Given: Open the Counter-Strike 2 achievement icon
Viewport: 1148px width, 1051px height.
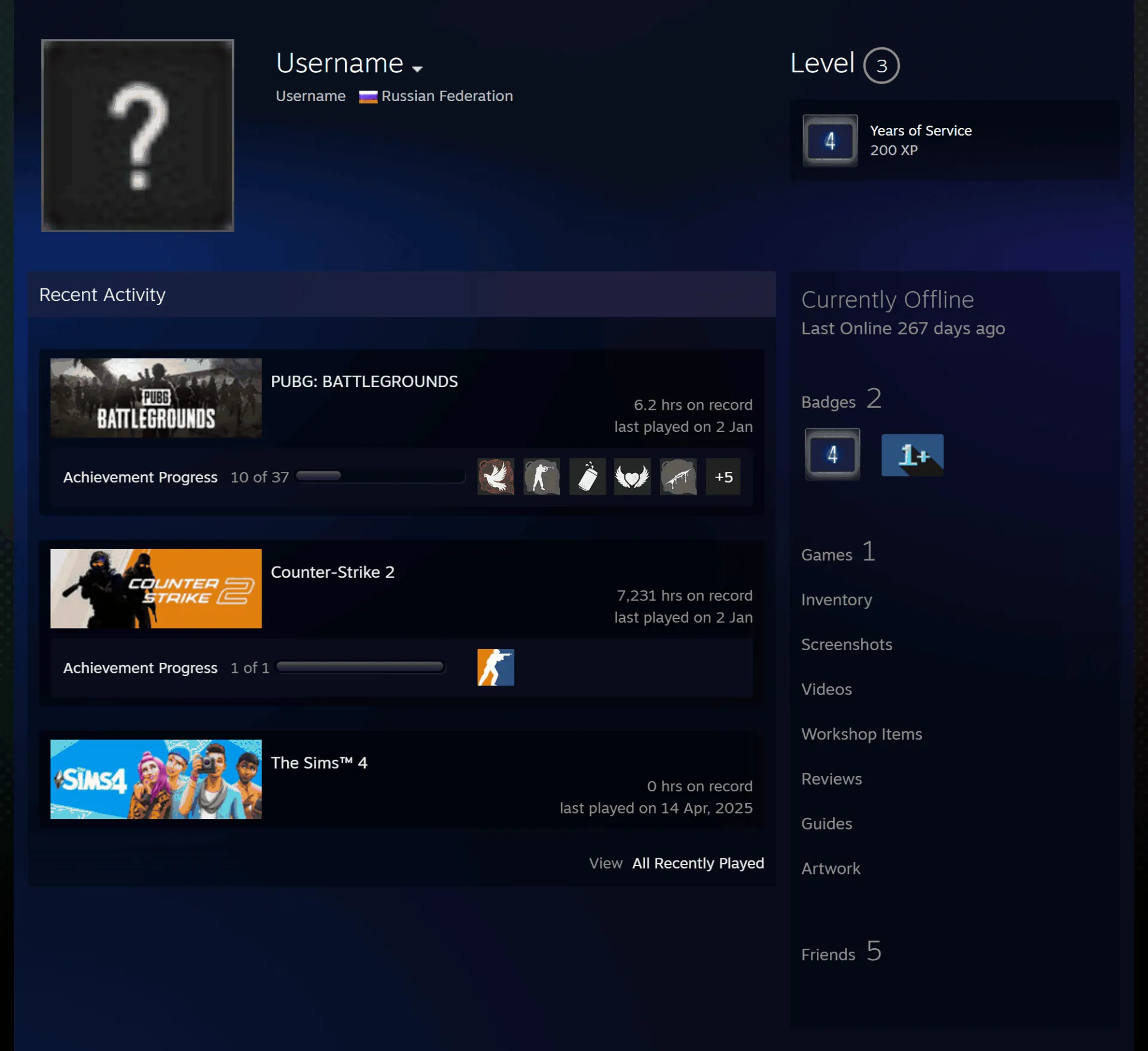Looking at the screenshot, I should pos(495,667).
